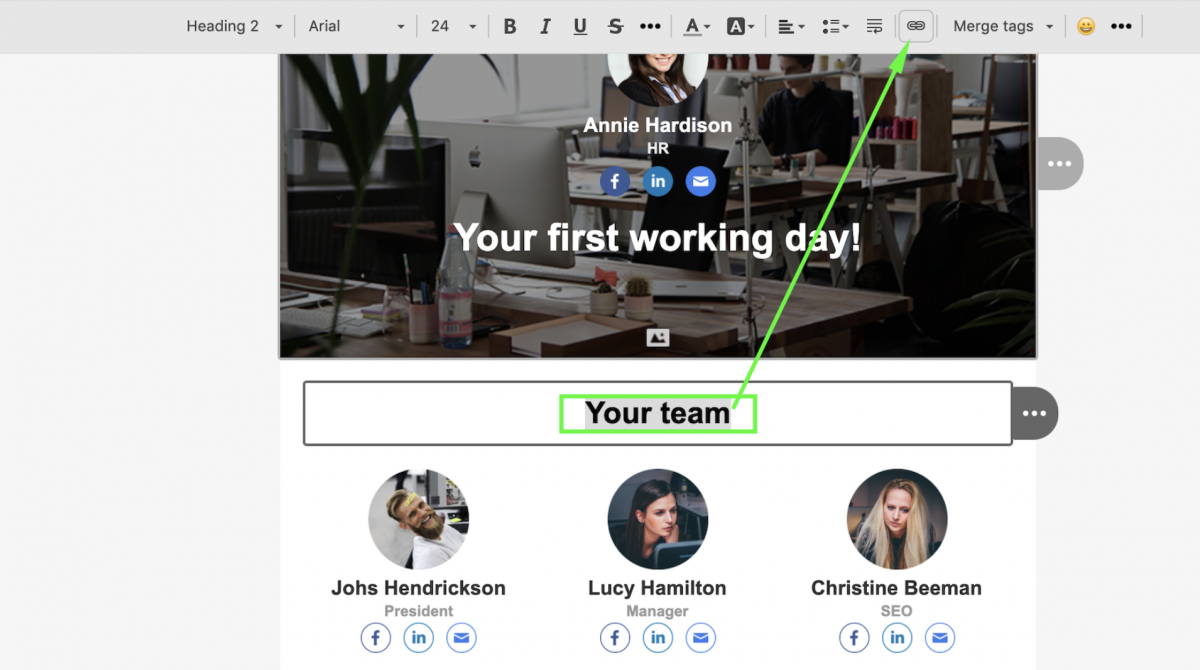Open the list style options
The width and height of the screenshot is (1200, 670).
tap(834, 27)
